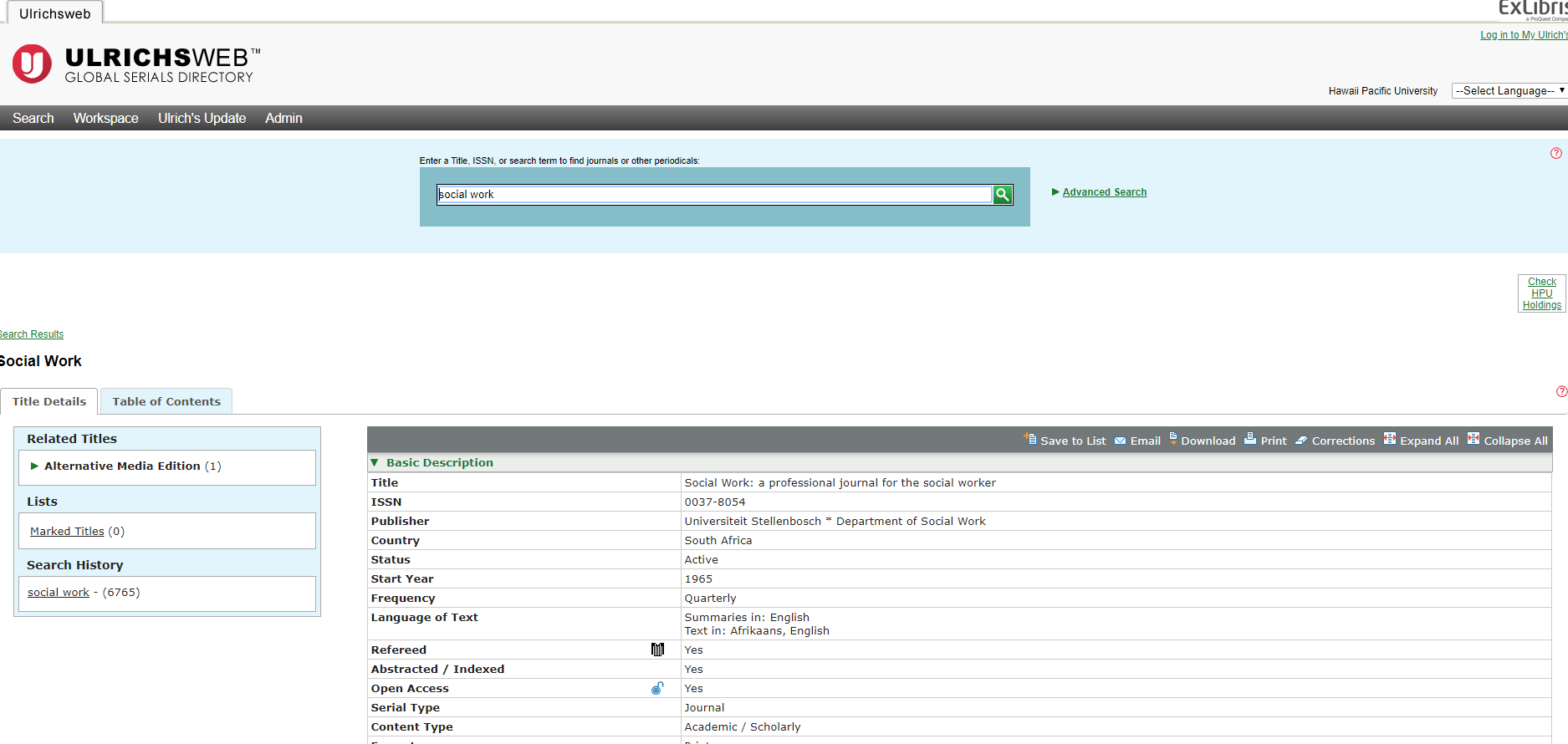Click the Social Work page heading
Viewport: 1568px width, 744px height.
(41, 361)
